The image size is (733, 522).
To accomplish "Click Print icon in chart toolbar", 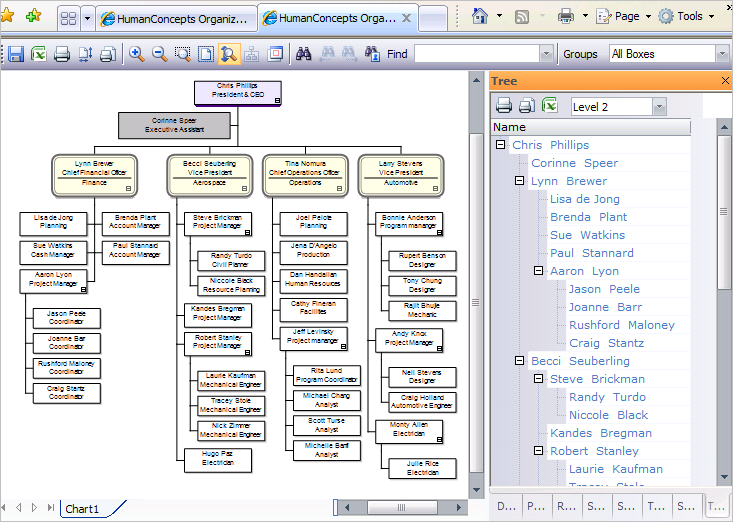I will click(x=62, y=54).
